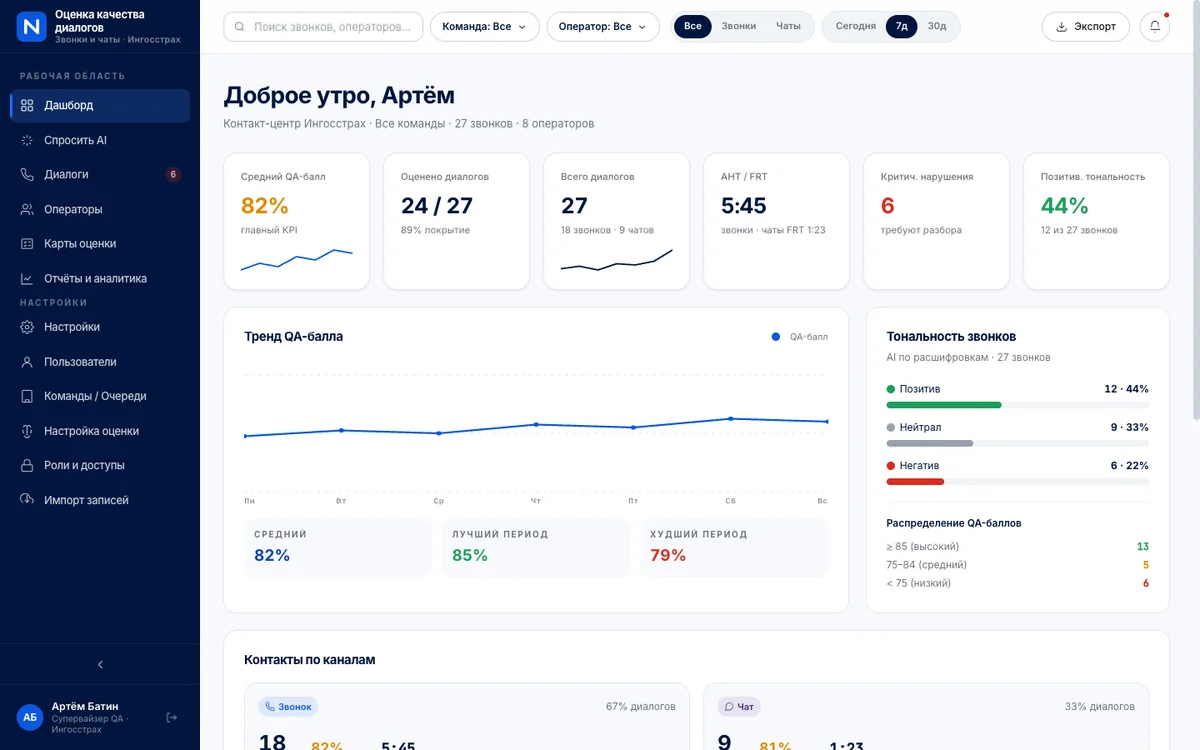
Task: Select the Чаты channel filter
Action: pyautogui.click(x=789, y=26)
